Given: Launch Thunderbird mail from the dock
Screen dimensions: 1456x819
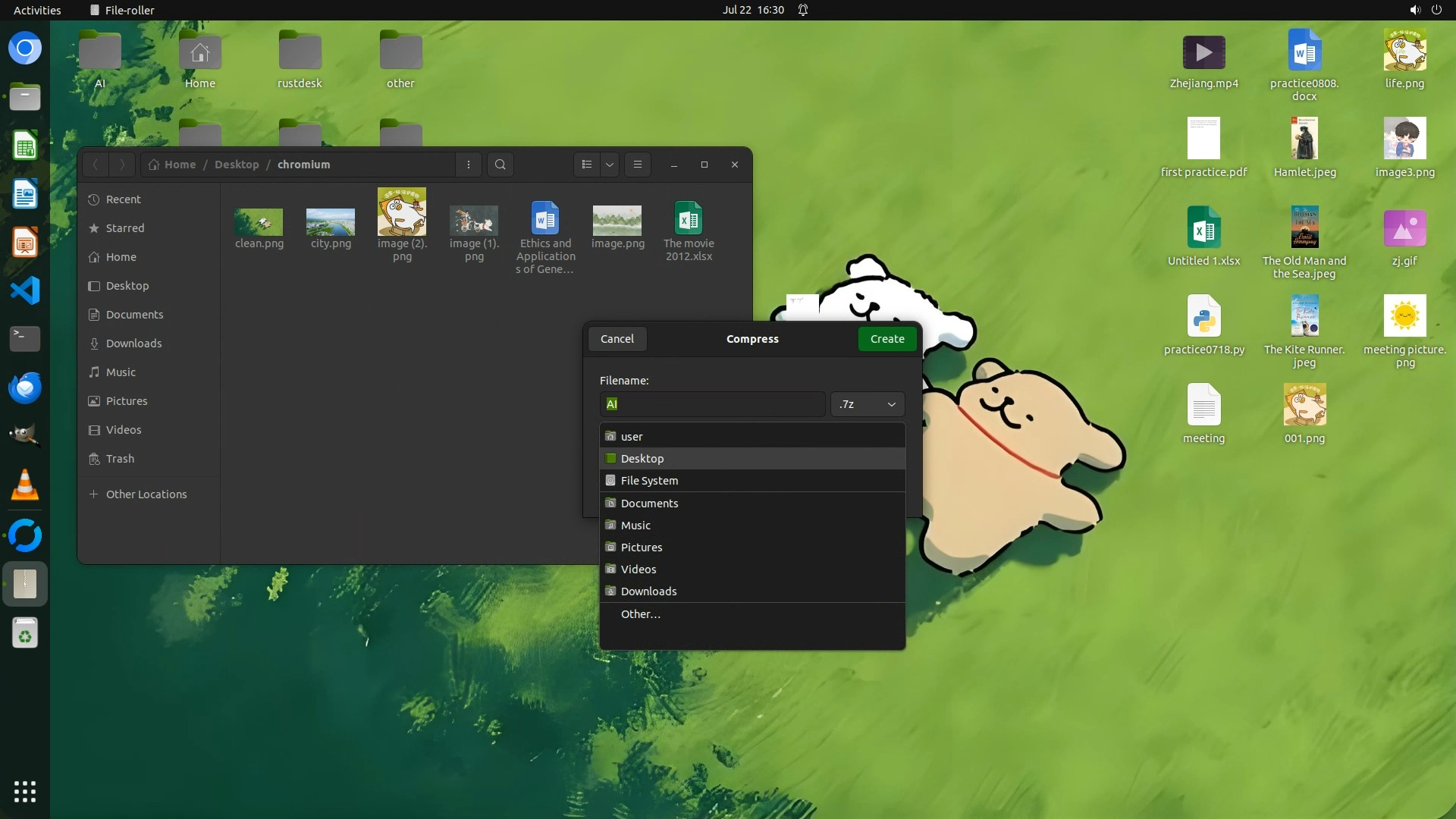Looking at the screenshot, I should click(24, 388).
